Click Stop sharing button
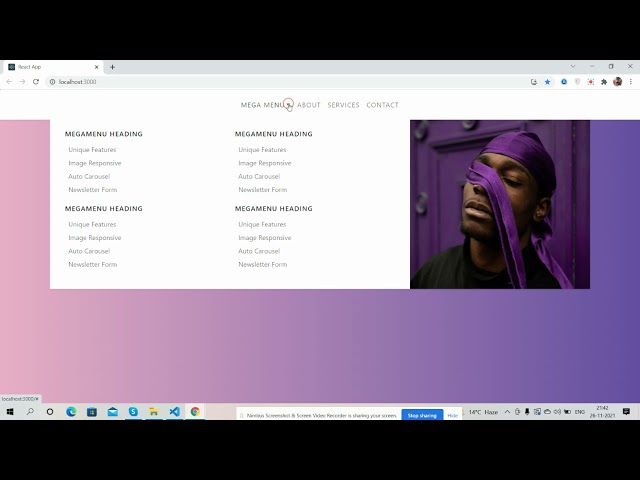This screenshot has width=640, height=480. [x=422, y=415]
